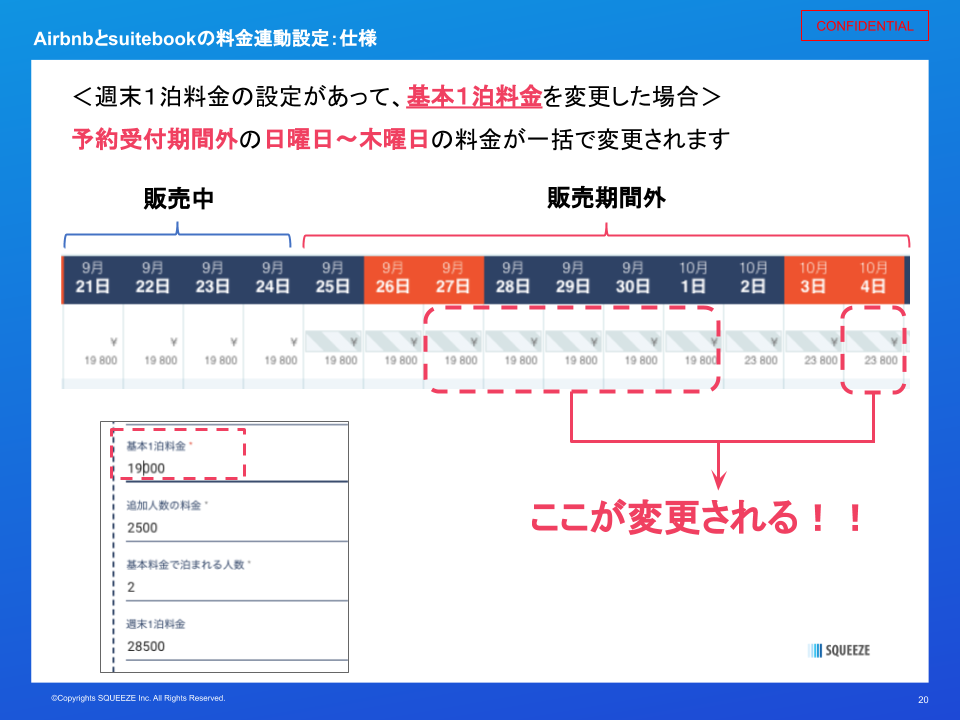Image resolution: width=960 pixels, height=720 pixels.
Task: Select the orange 9月27日 header
Action: click(452, 278)
